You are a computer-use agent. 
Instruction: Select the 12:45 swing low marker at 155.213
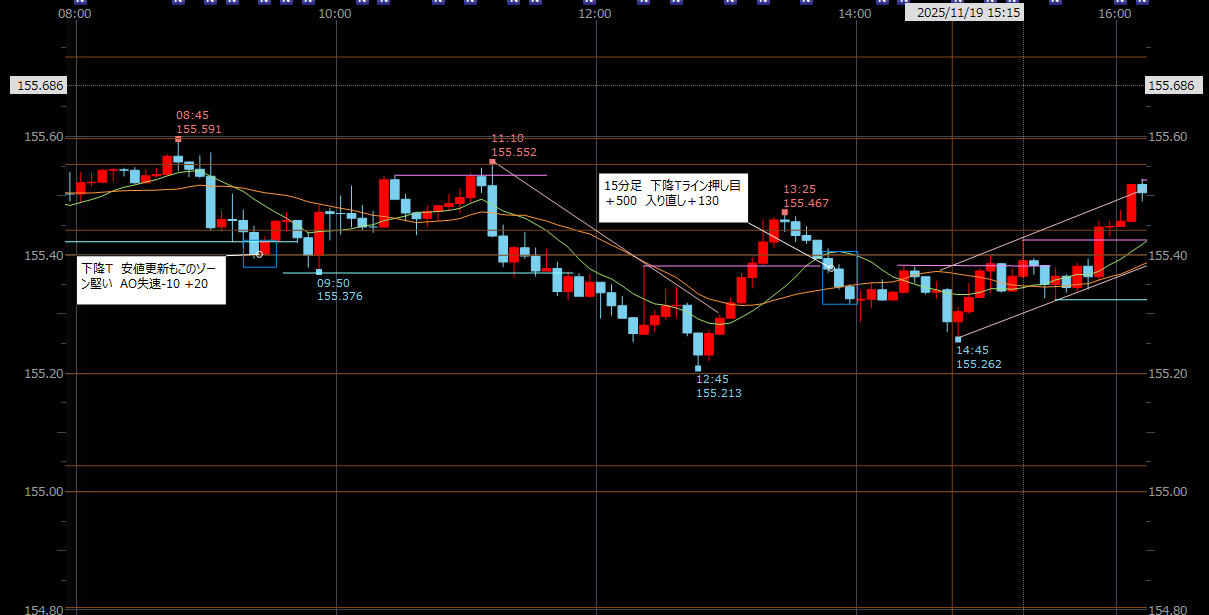698,369
